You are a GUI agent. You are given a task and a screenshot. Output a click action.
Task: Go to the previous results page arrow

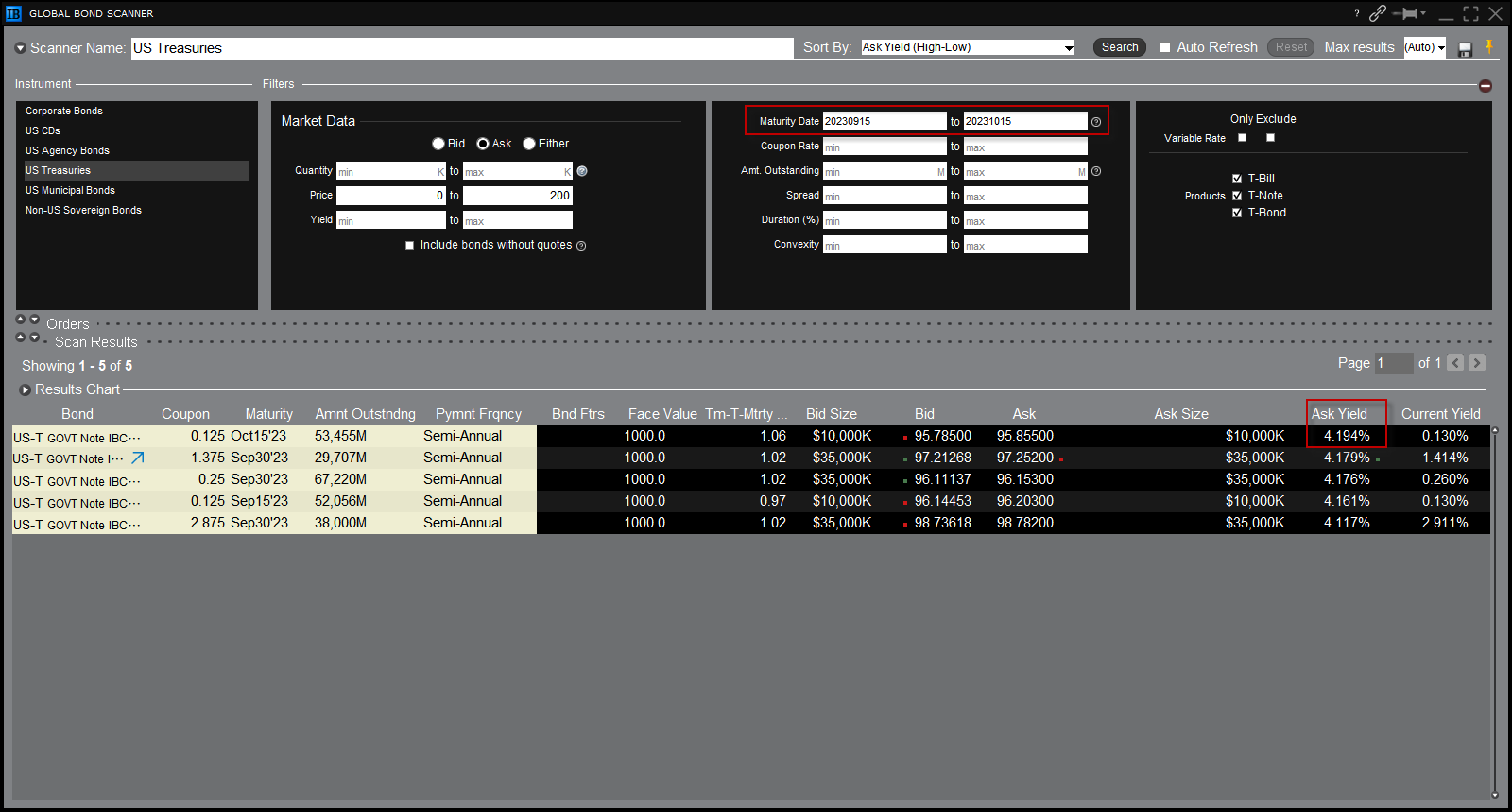coord(1455,363)
